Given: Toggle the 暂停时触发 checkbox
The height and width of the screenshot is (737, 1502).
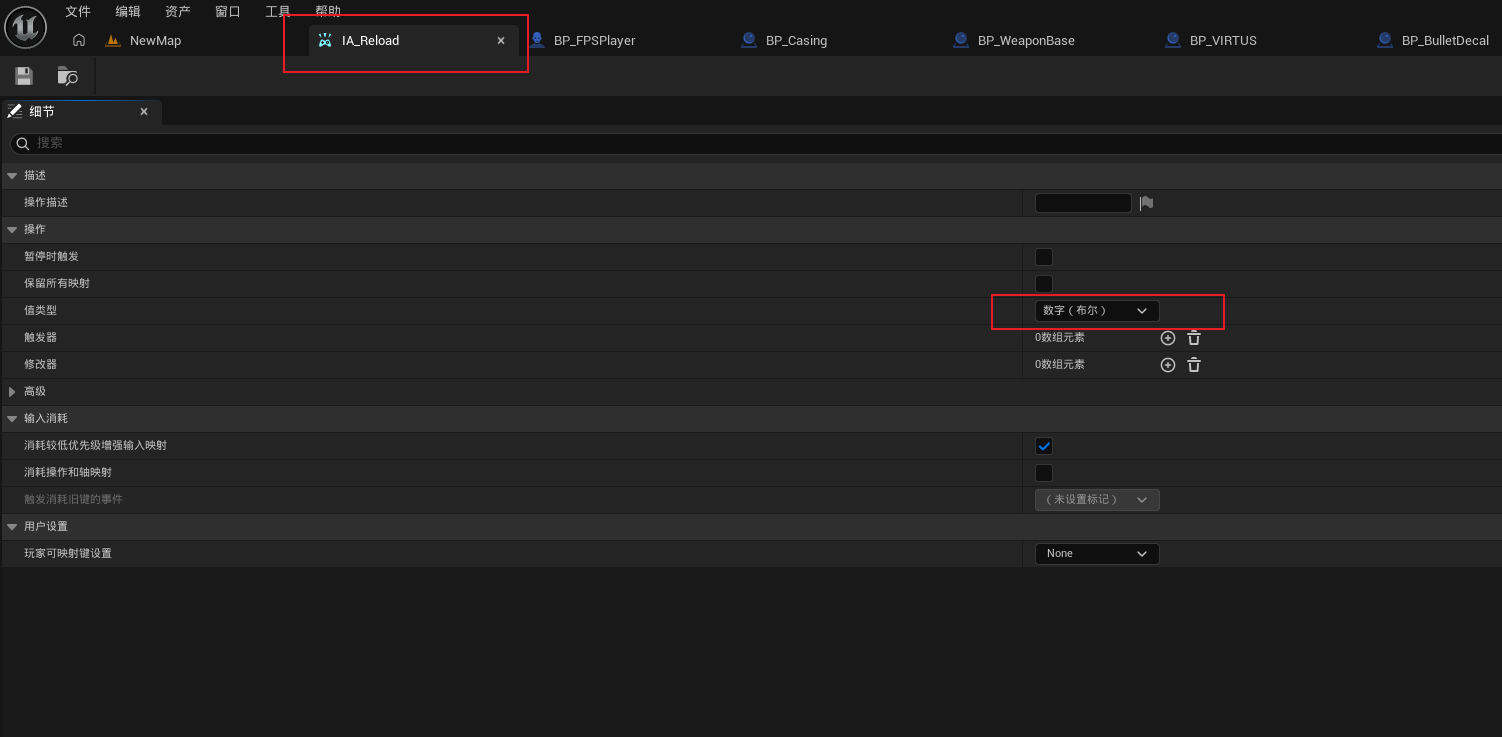Looking at the screenshot, I should (x=1044, y=257).
